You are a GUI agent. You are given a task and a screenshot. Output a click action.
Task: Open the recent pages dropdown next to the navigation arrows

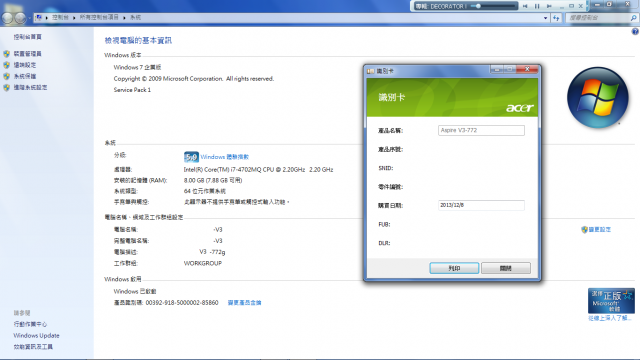(29, 18)
